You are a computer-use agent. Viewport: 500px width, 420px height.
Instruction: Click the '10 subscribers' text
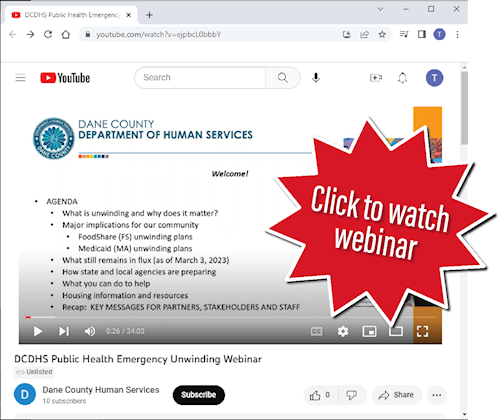[x=64, y=401]
